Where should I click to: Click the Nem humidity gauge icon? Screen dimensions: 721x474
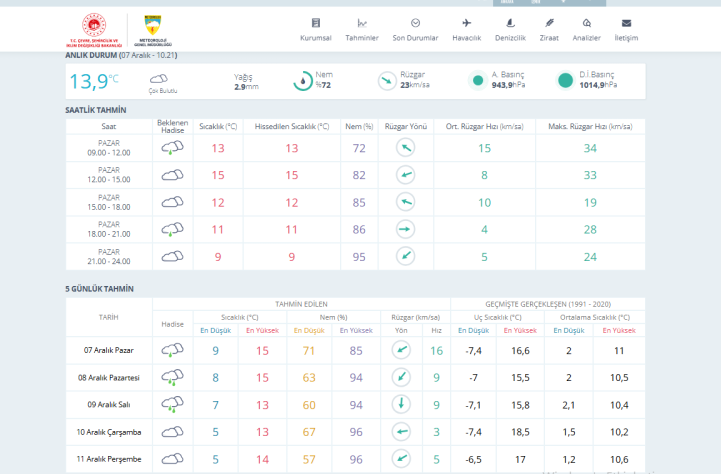[303, 81]
